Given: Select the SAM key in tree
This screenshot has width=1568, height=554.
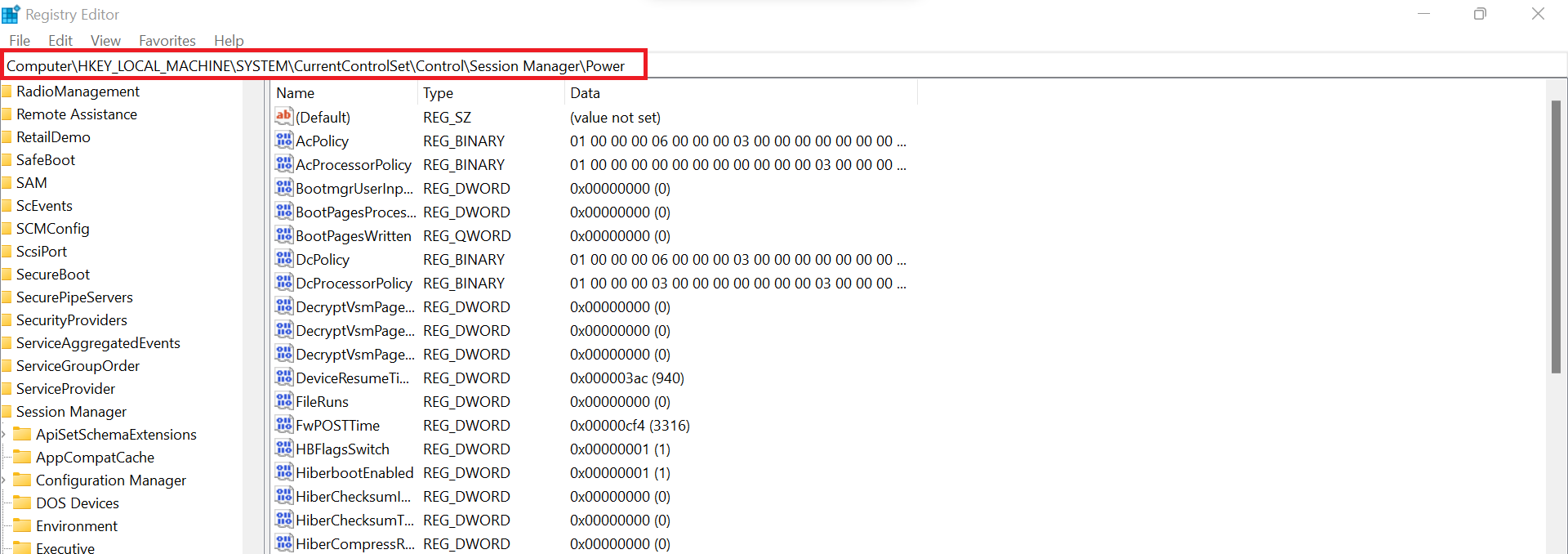Looking at the screenshot, I should pos(32,183).
